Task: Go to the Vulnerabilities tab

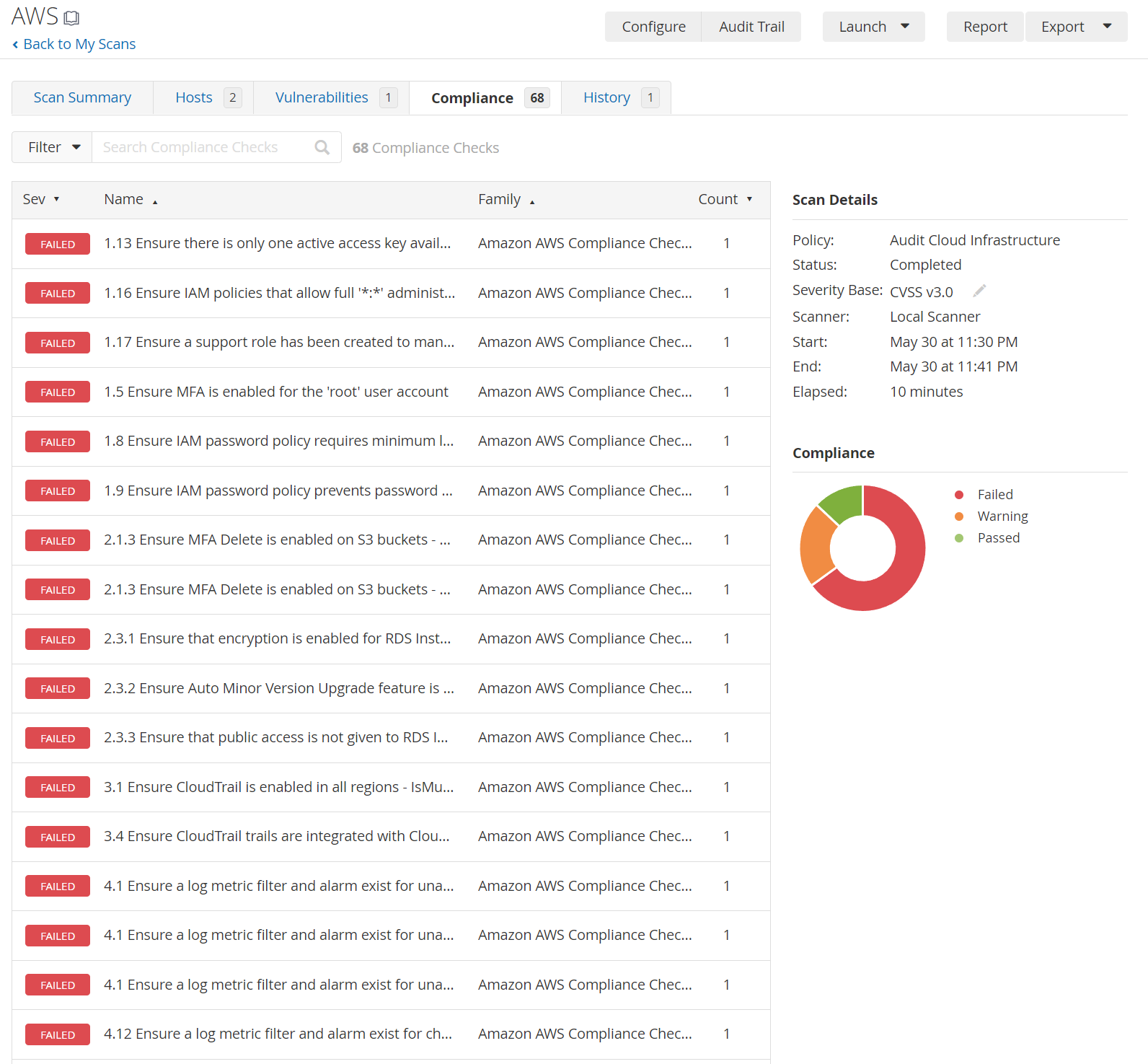Action: click(x=332, y=97)
